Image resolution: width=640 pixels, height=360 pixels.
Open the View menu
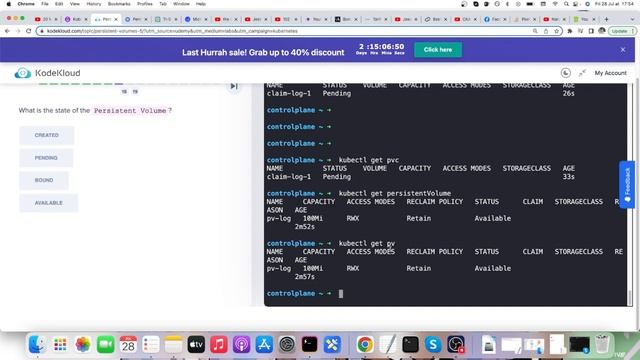pyautogui.click(x=75, y=4)
